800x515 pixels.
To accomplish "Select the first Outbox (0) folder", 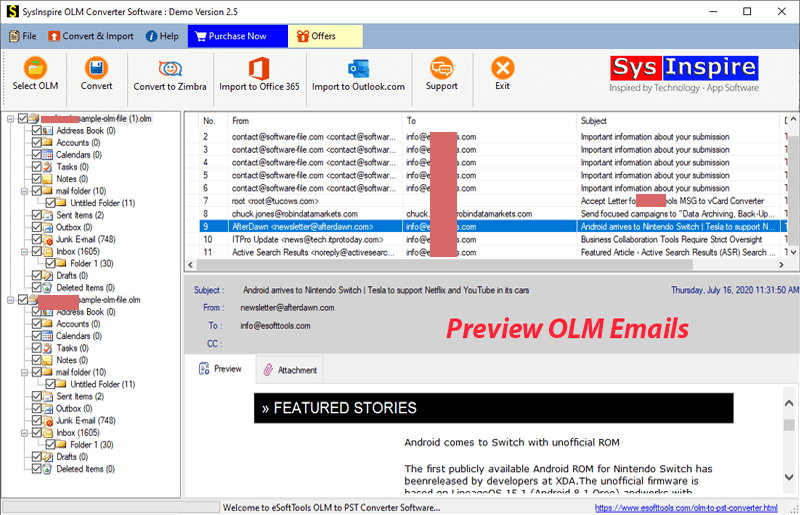I will click(x=74, y=227).
